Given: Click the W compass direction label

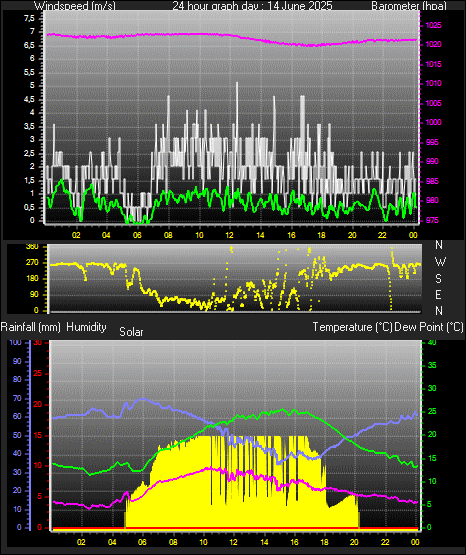Looking at the screenshot, I should [440, 262].
